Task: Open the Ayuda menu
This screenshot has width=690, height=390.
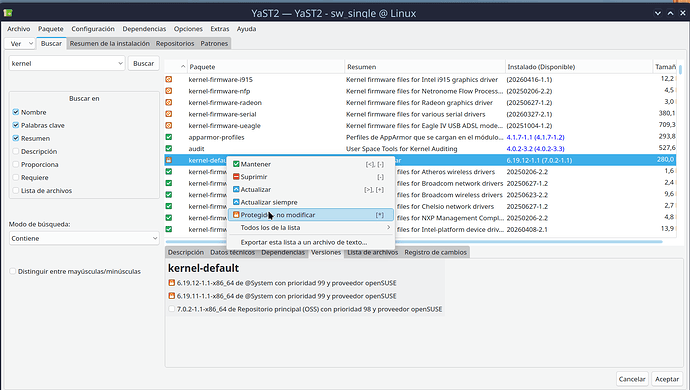Action: tap(246, 29)
